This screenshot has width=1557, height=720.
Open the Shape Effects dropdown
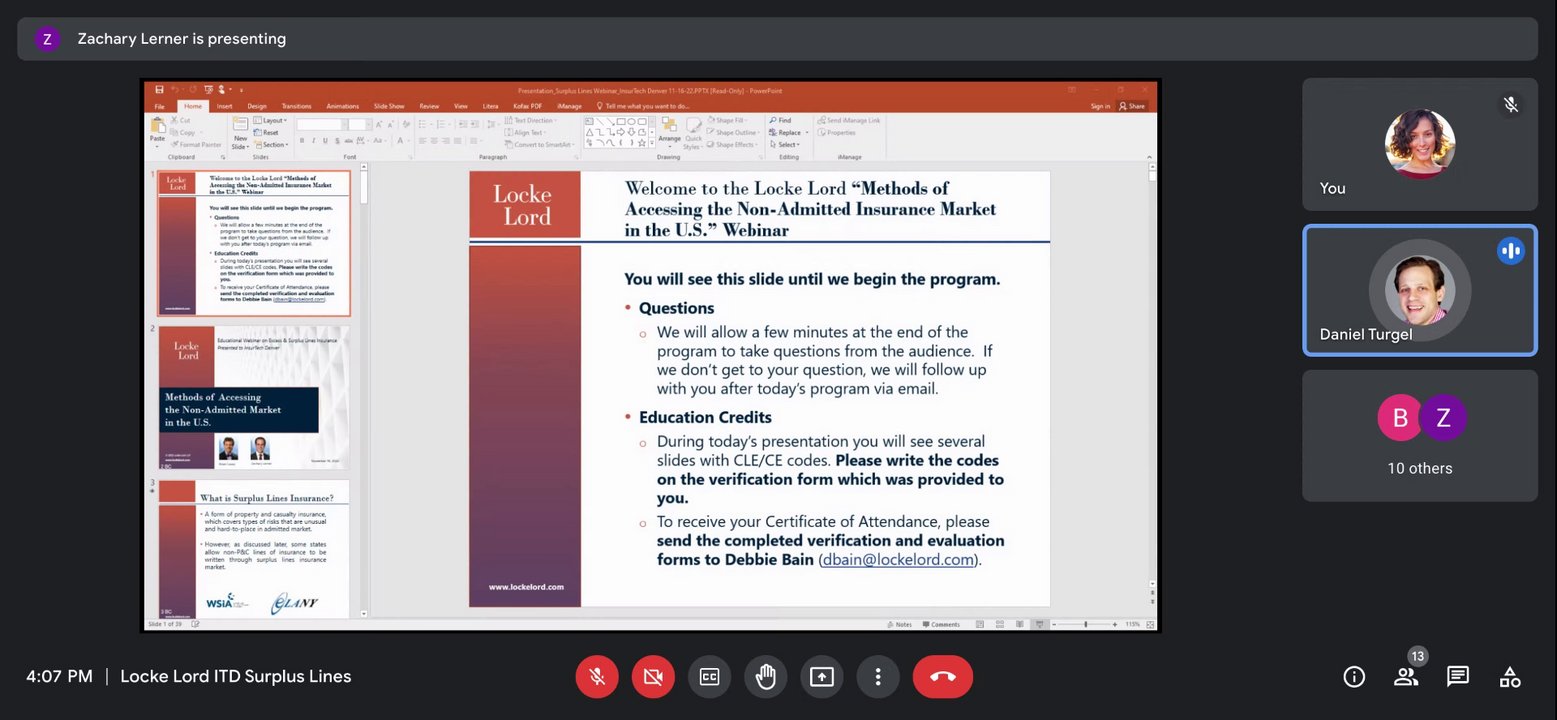[731, 145]
